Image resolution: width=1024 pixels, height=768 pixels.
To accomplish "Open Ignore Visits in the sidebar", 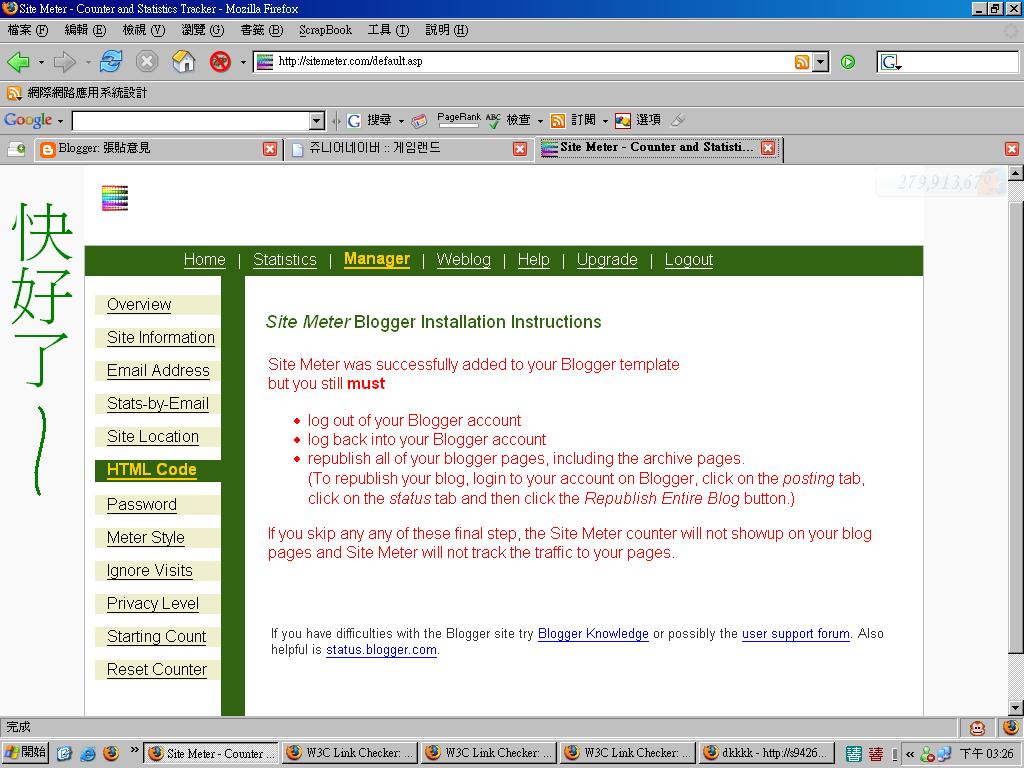I will (150, 571).
